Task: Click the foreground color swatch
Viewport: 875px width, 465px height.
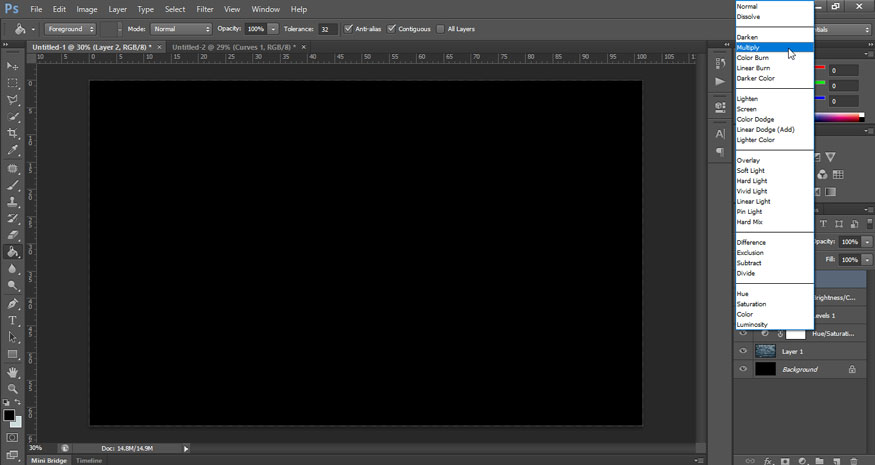Action: pos(9,415)
